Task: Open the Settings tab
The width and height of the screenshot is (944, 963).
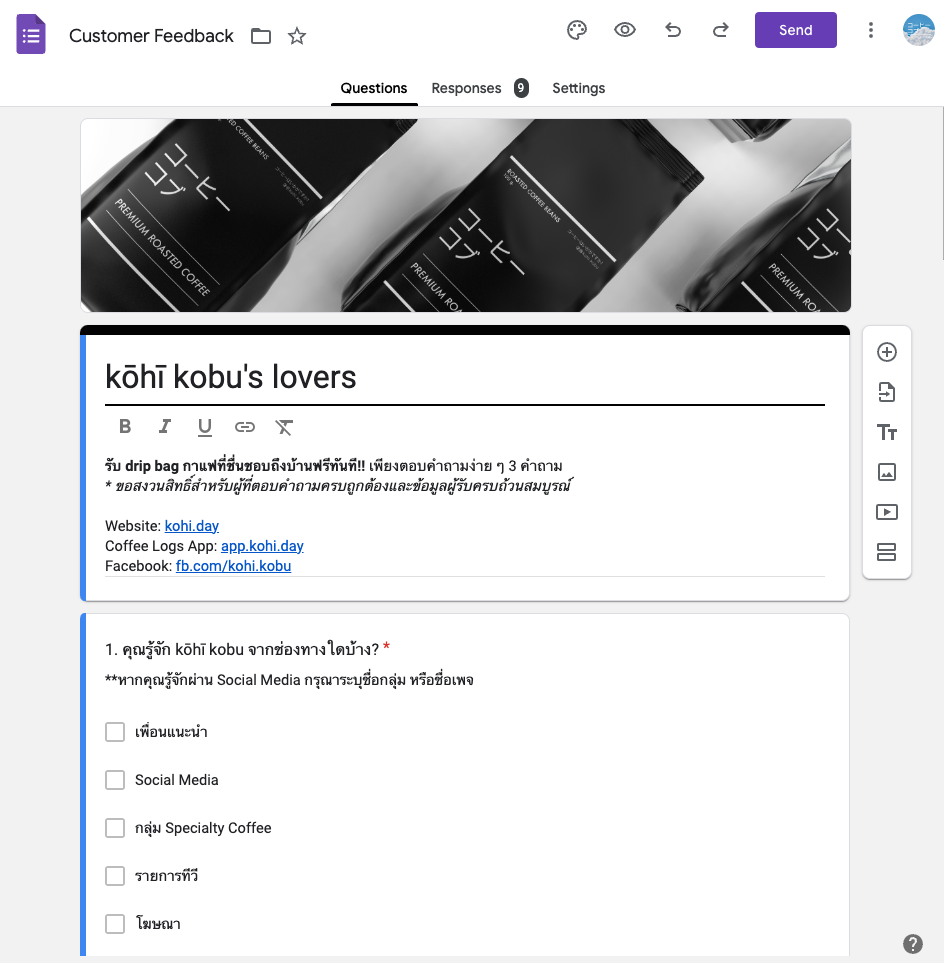Action: (x=579, y=88)
